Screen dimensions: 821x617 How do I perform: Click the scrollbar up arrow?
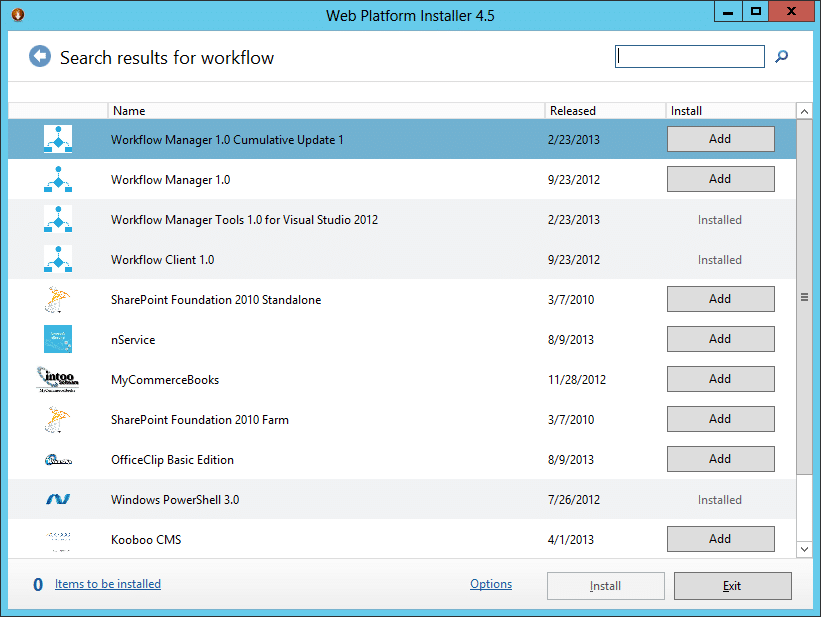(x=804, y=111)
